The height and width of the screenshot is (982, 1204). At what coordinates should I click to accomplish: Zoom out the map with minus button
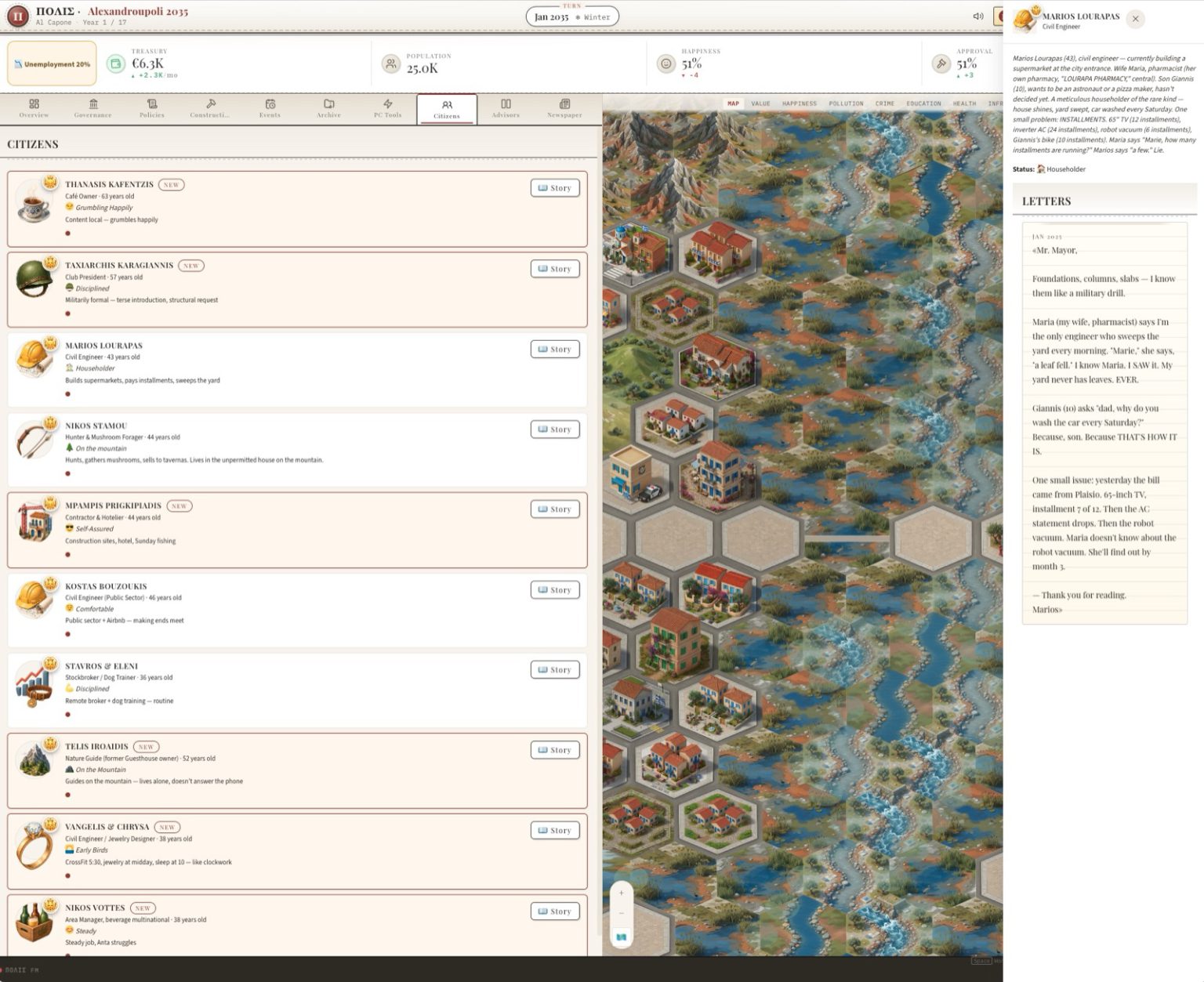pyautogui.click(x=622, y=913)
